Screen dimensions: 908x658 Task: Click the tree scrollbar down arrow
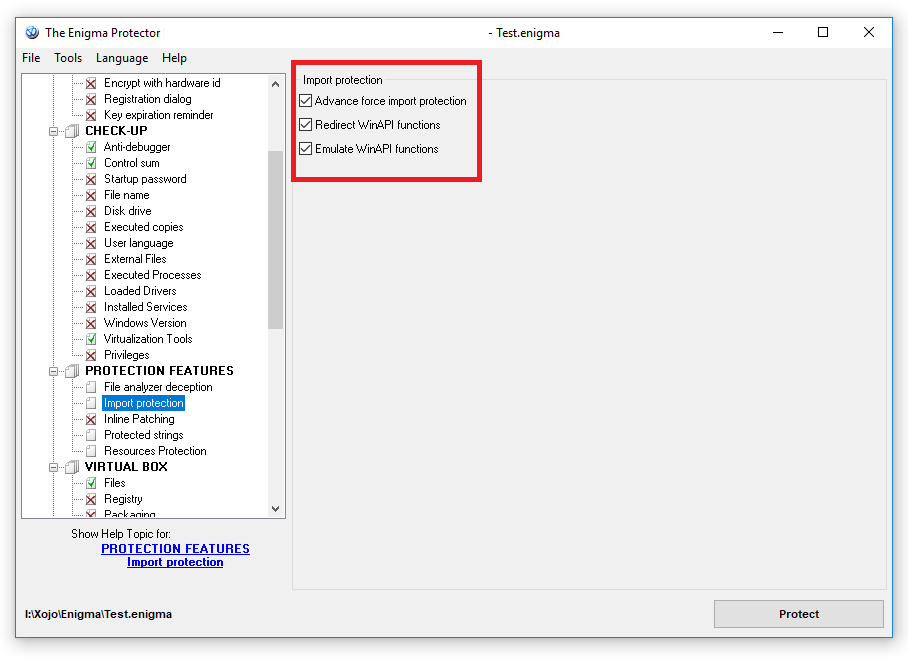click(276, 509)
